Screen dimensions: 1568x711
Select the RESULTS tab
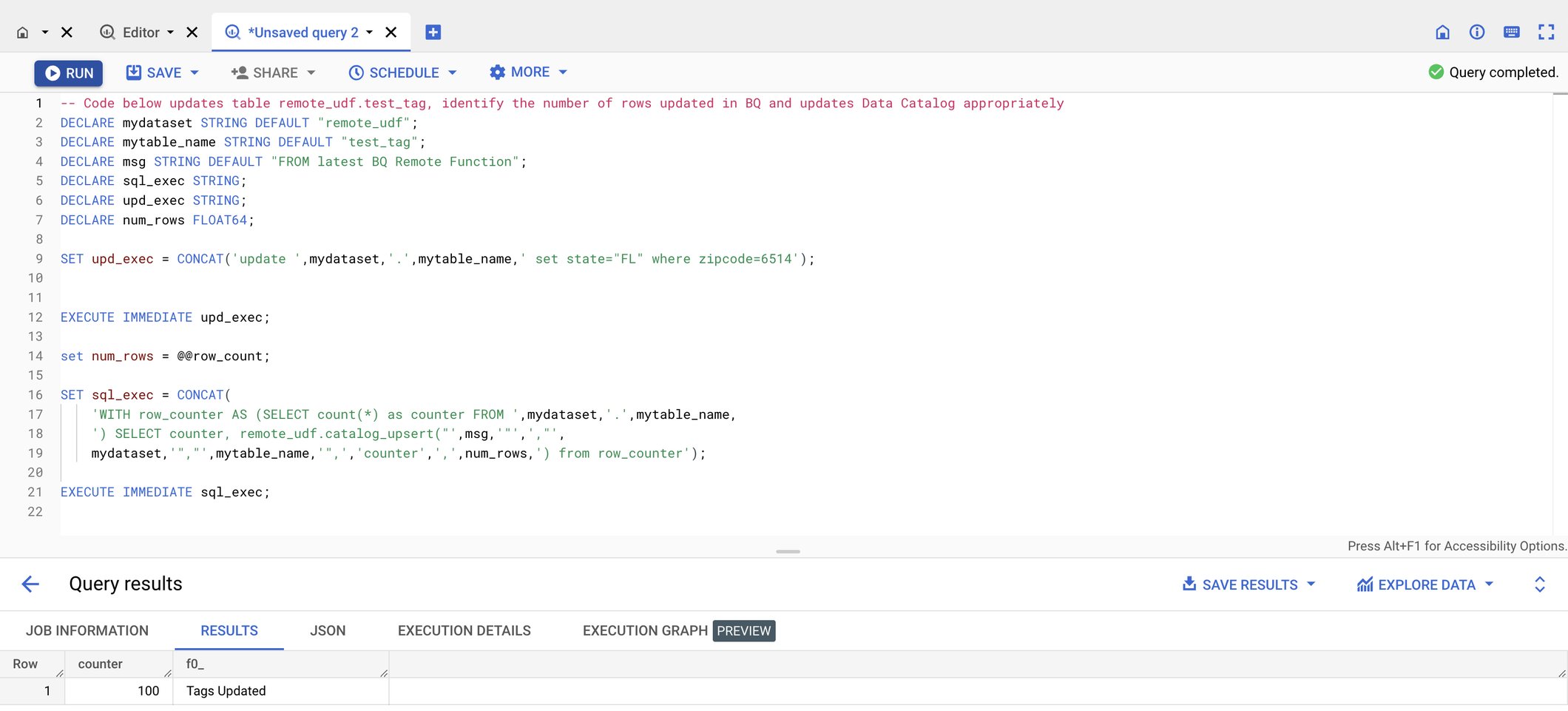point(229,630)
